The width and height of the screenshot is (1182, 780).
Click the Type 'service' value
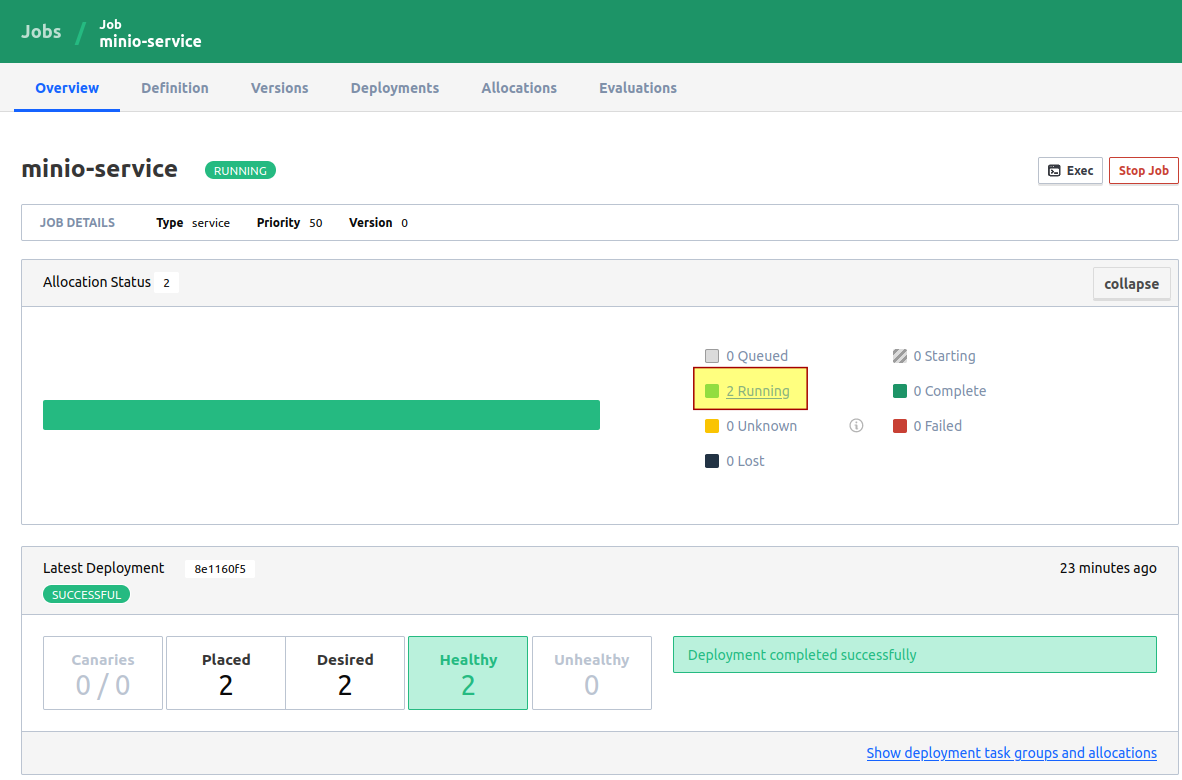click(x=211, y=223)
